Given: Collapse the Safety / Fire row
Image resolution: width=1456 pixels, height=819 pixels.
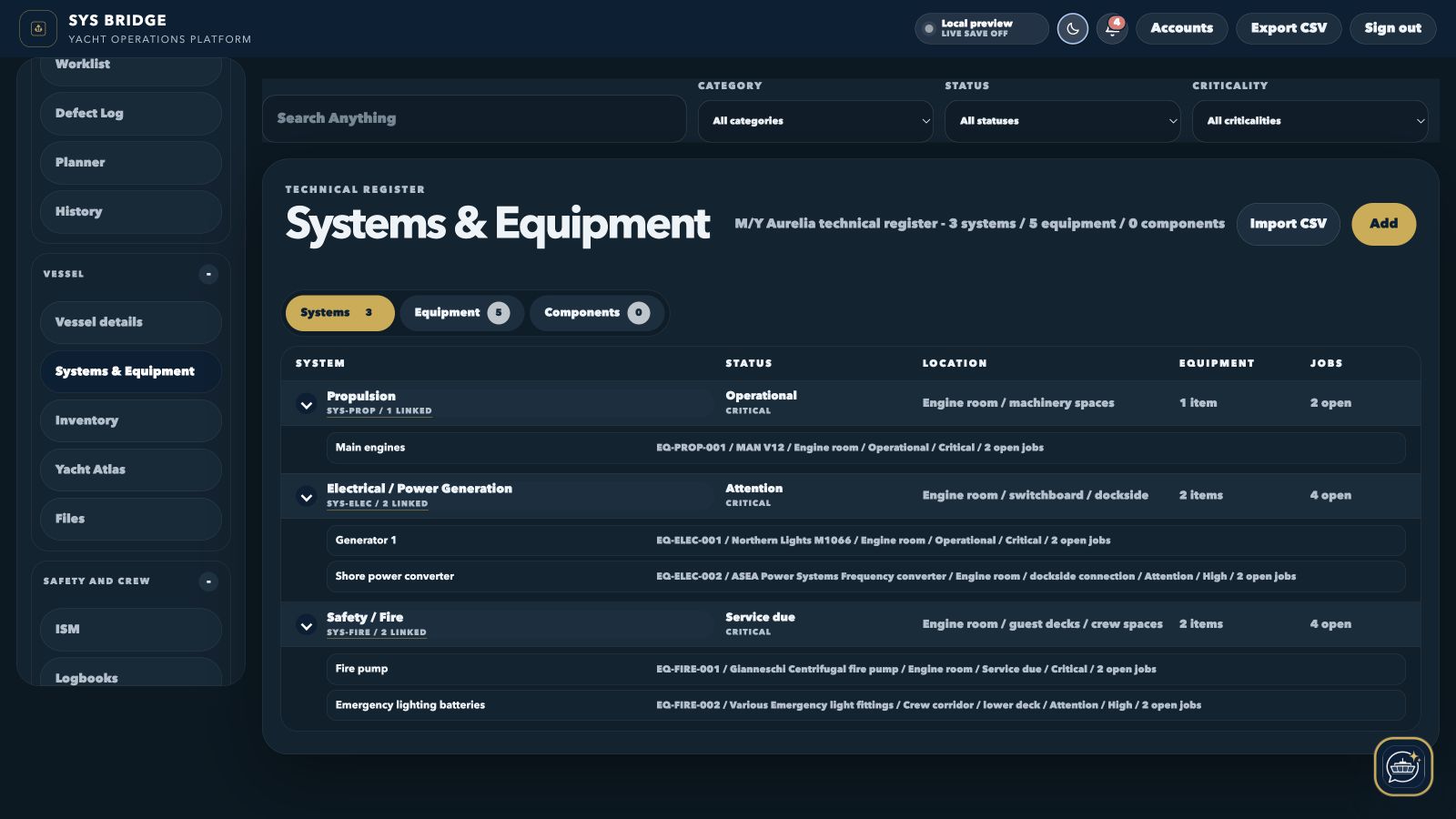Looking at the screenshot, I should tap(307, 625).
